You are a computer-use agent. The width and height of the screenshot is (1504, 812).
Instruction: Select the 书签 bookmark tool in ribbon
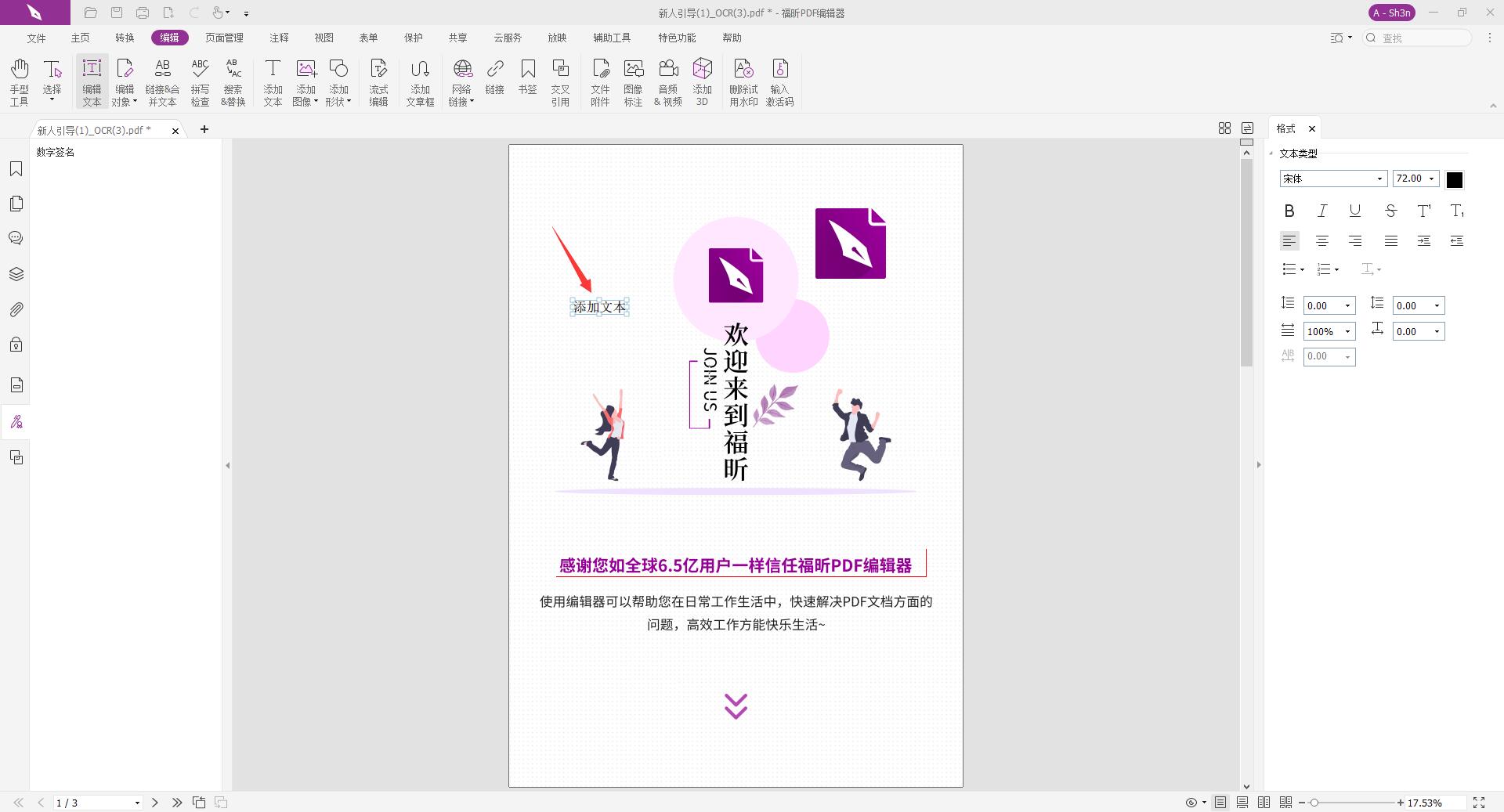(x=529, y=81)
